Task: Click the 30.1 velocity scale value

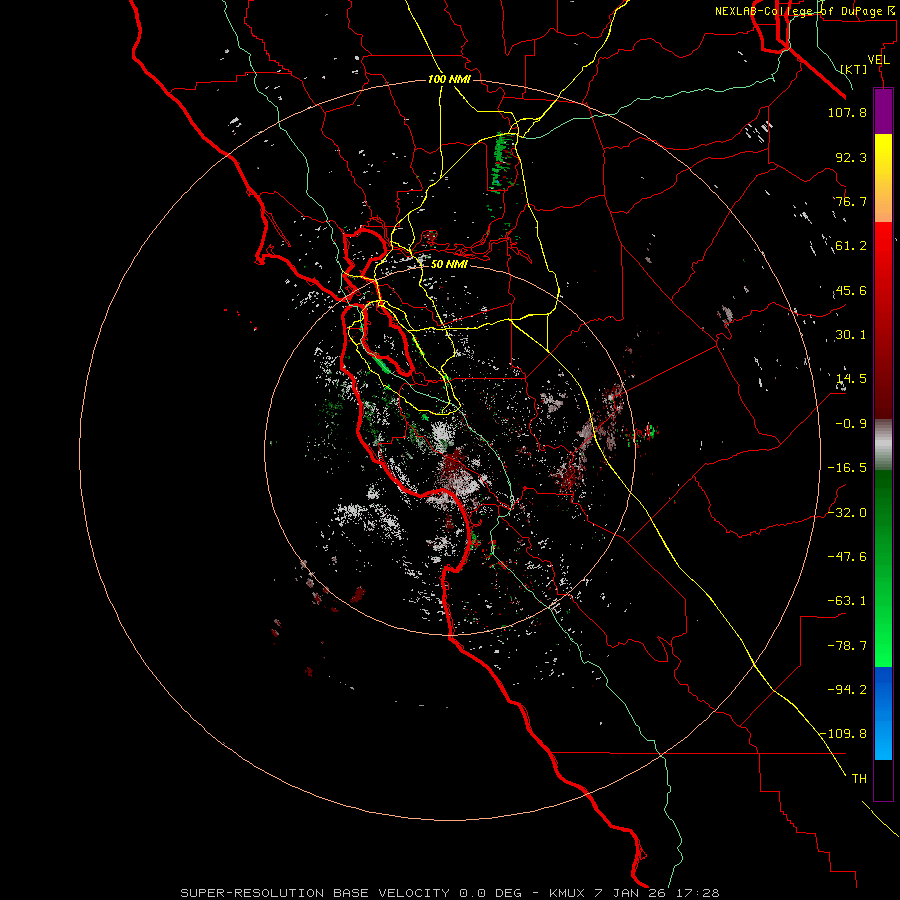Action: [851, 335]
